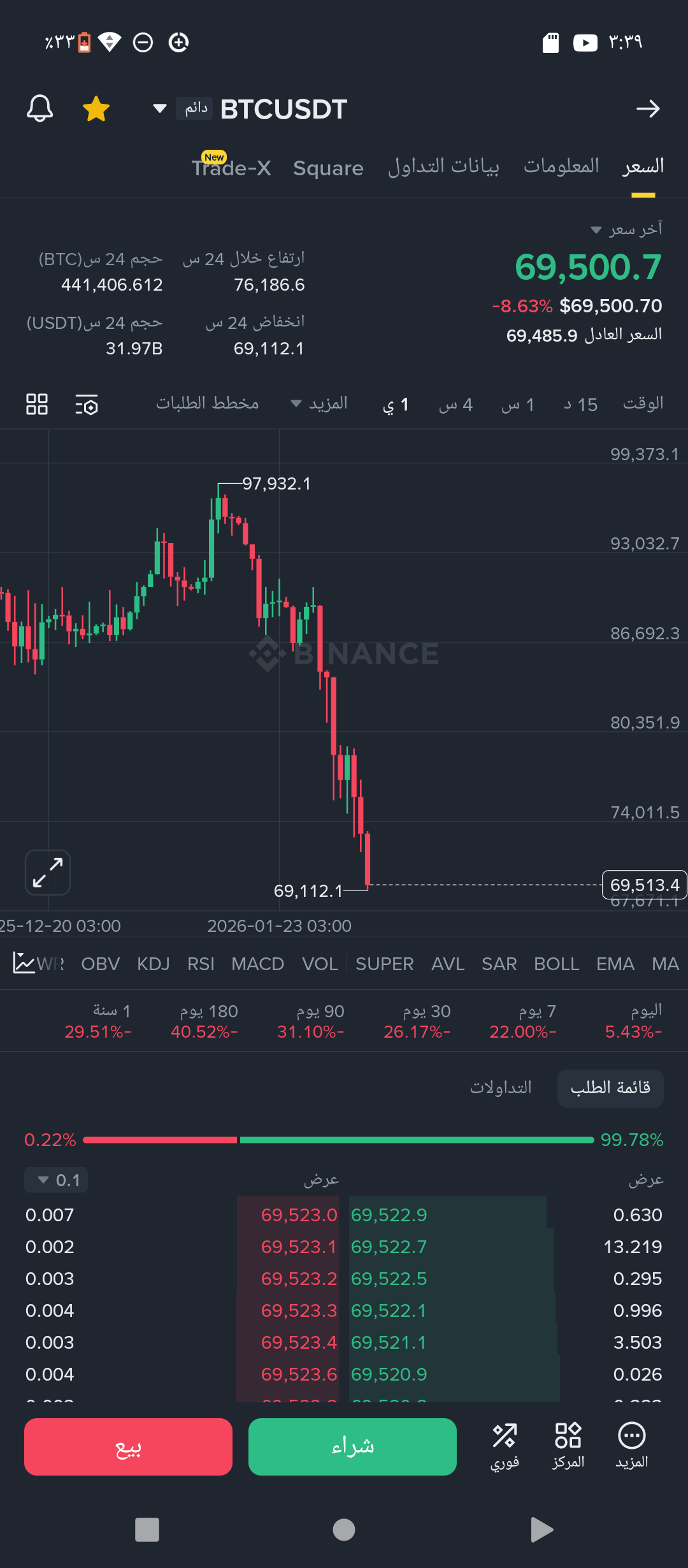Image resolution: width=688 pixels, height=1568 pixels.
Task: Tap the price alert bell icon
Action: [39, 108]
